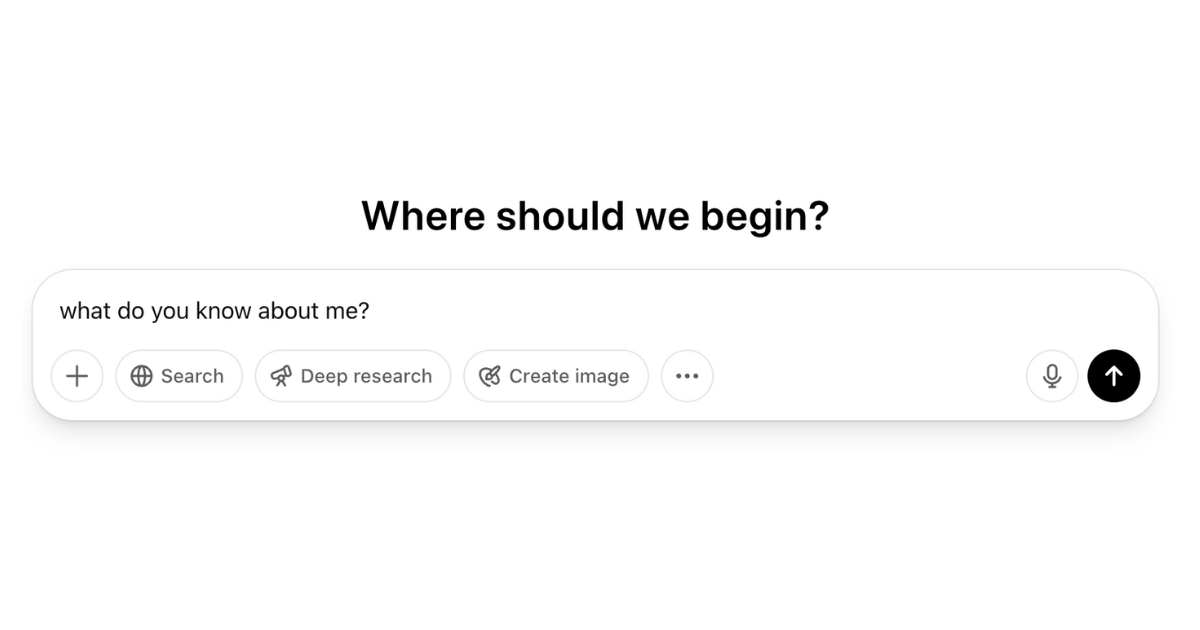This screenshot has height=630, width=1200.
Task: Place cursor in the prompt text area
Action: point(400,311)
